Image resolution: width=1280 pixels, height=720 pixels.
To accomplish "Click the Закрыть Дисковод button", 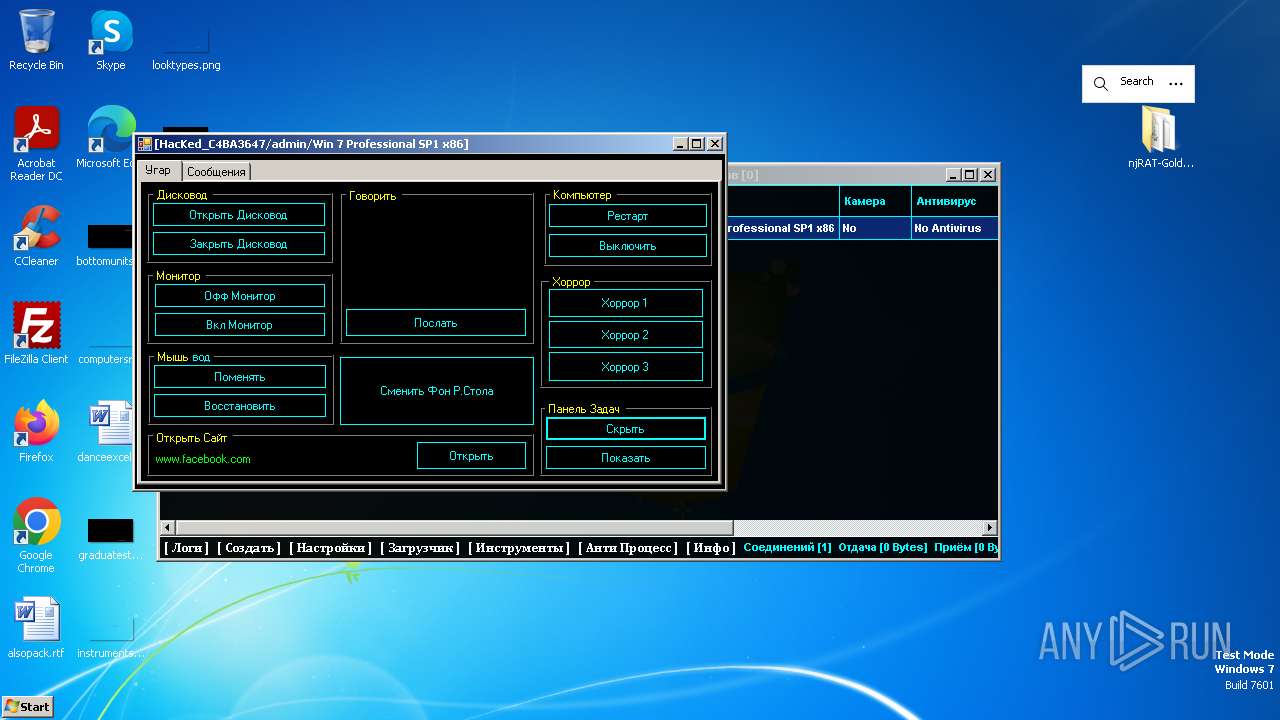I will coord(238,244).
